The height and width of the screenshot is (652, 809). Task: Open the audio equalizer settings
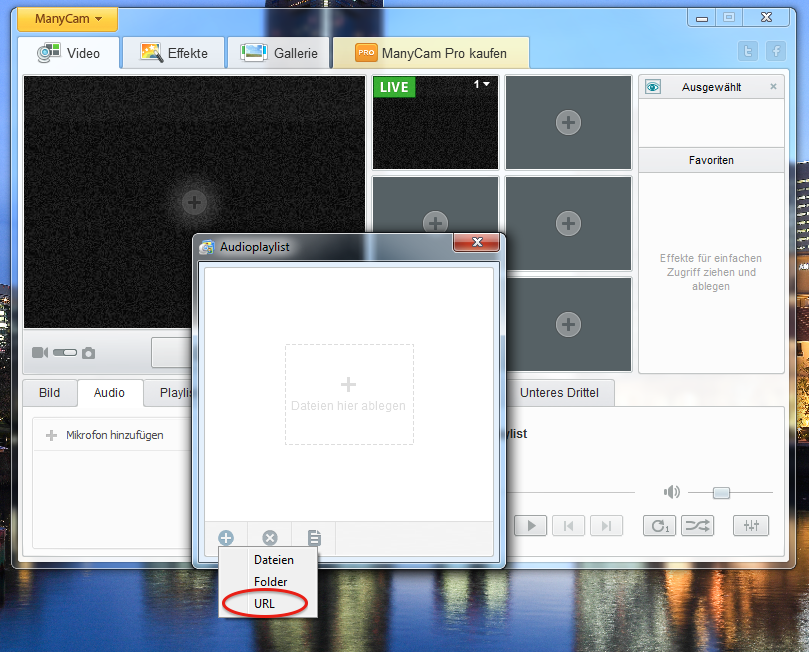coord(751,526)
